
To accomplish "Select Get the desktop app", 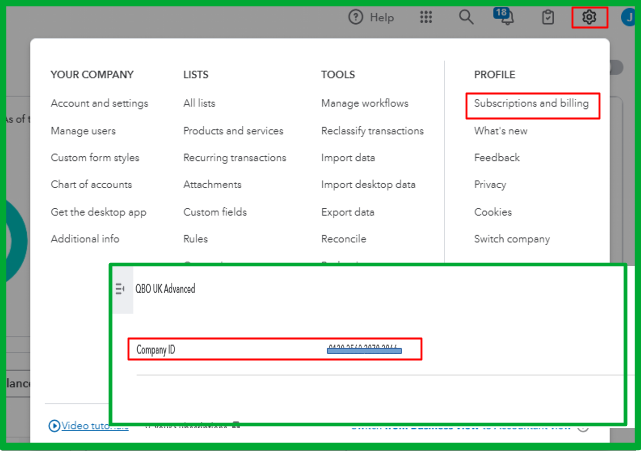I will [99, 212].
